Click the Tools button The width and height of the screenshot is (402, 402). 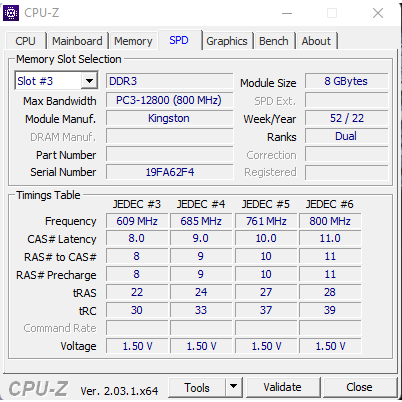[197, 387]
